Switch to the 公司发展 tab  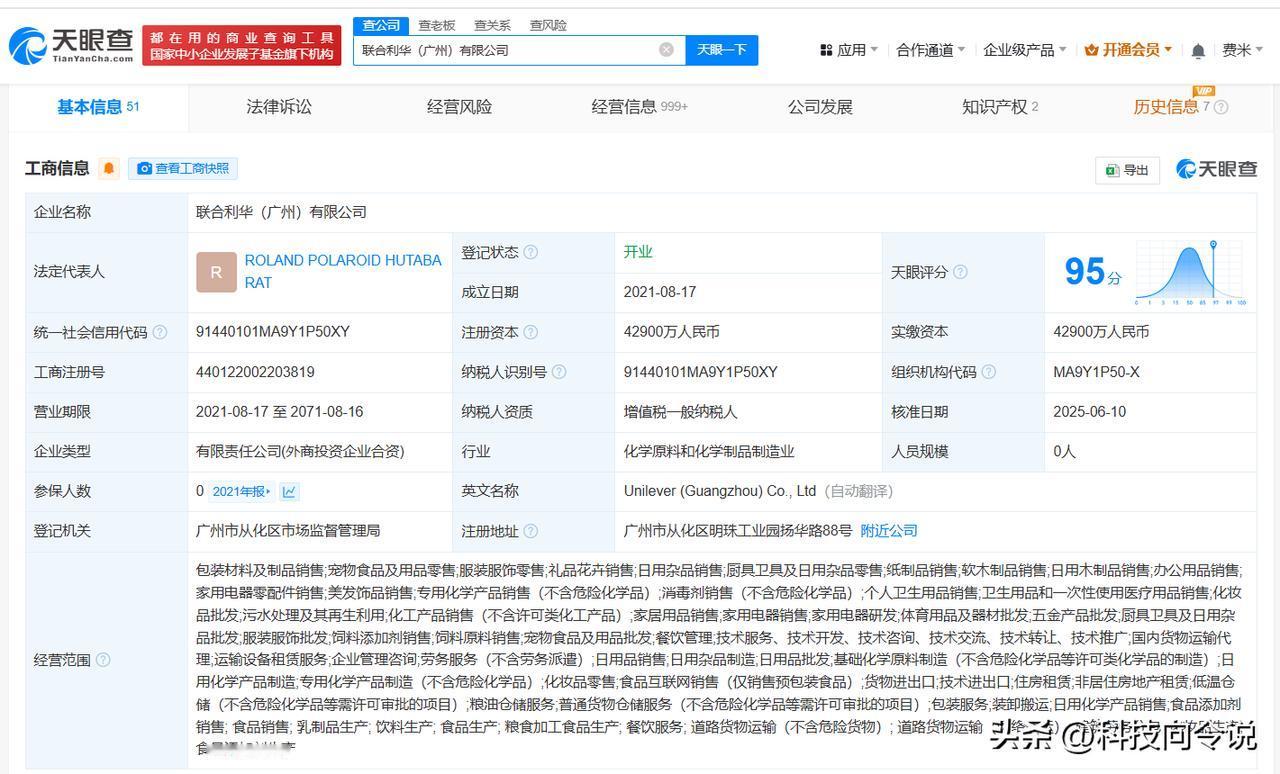click(x=820, y=107)
